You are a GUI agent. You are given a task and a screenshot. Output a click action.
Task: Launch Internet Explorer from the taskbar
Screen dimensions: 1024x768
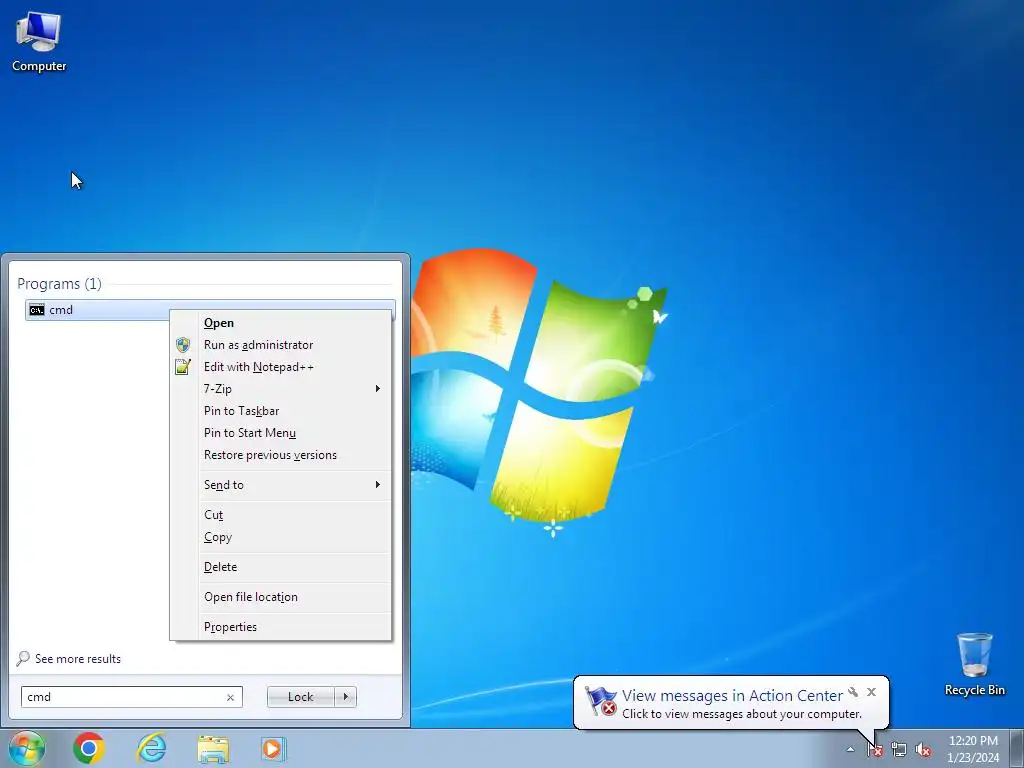tap(151, 748)
